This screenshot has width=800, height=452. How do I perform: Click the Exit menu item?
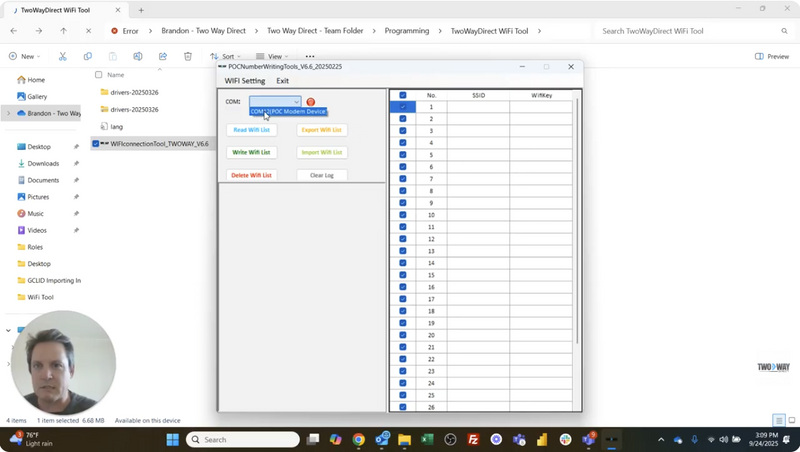pyautogui.click(x=283, y=81)
